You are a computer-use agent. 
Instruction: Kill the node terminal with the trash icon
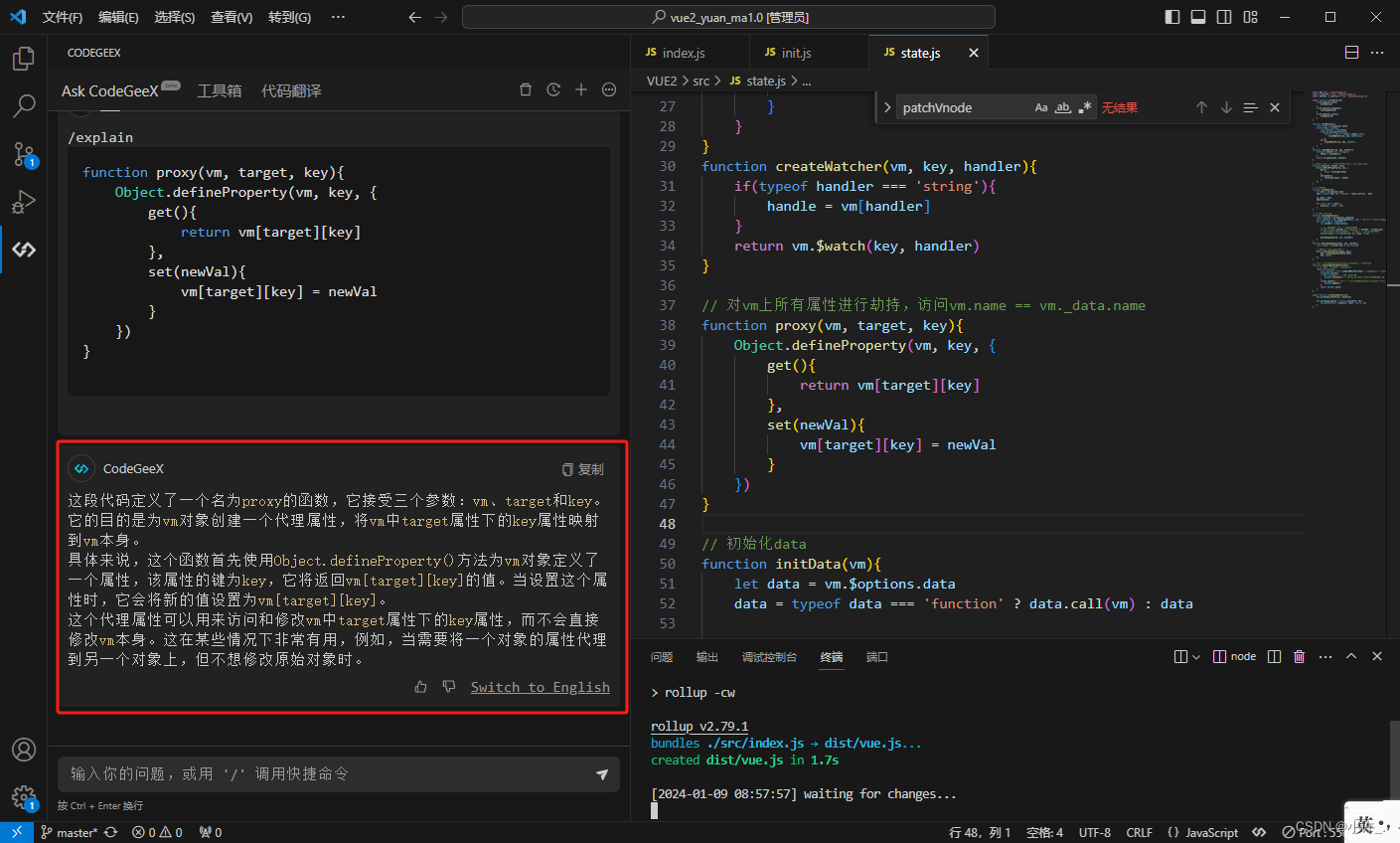click(1299, 656)
